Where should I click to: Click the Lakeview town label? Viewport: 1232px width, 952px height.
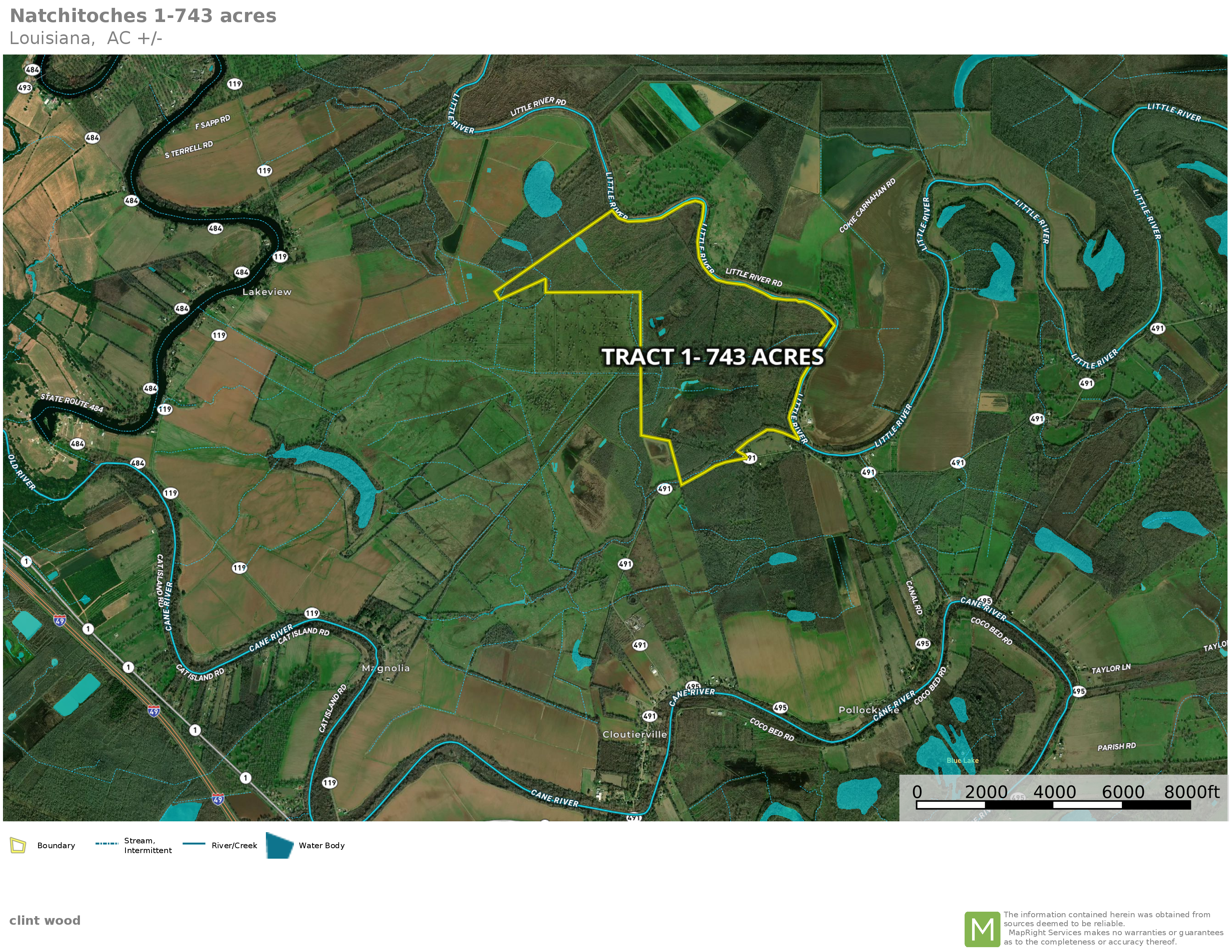(x=267, y=292)
